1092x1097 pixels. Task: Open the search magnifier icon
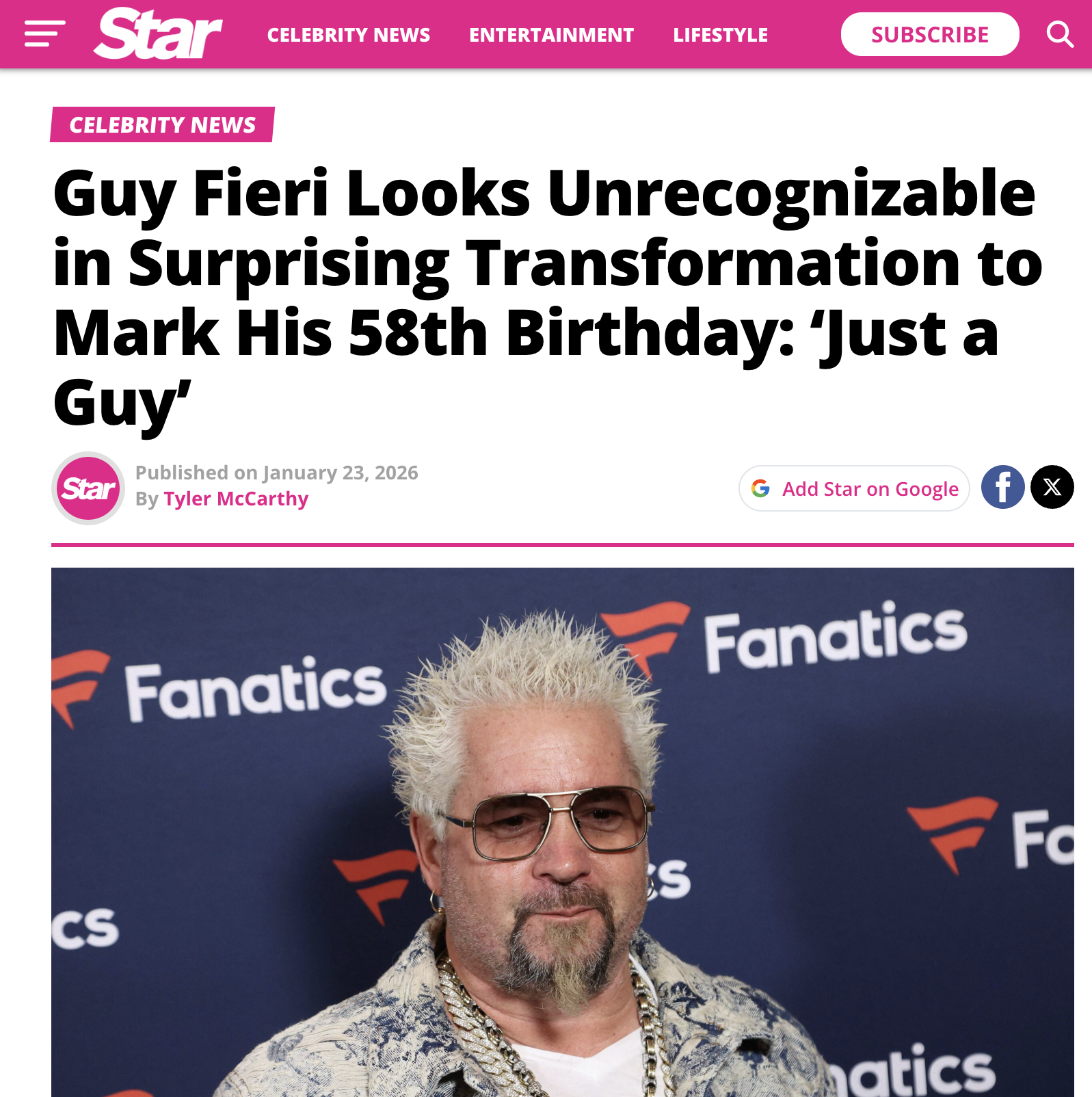(1060, 34)
